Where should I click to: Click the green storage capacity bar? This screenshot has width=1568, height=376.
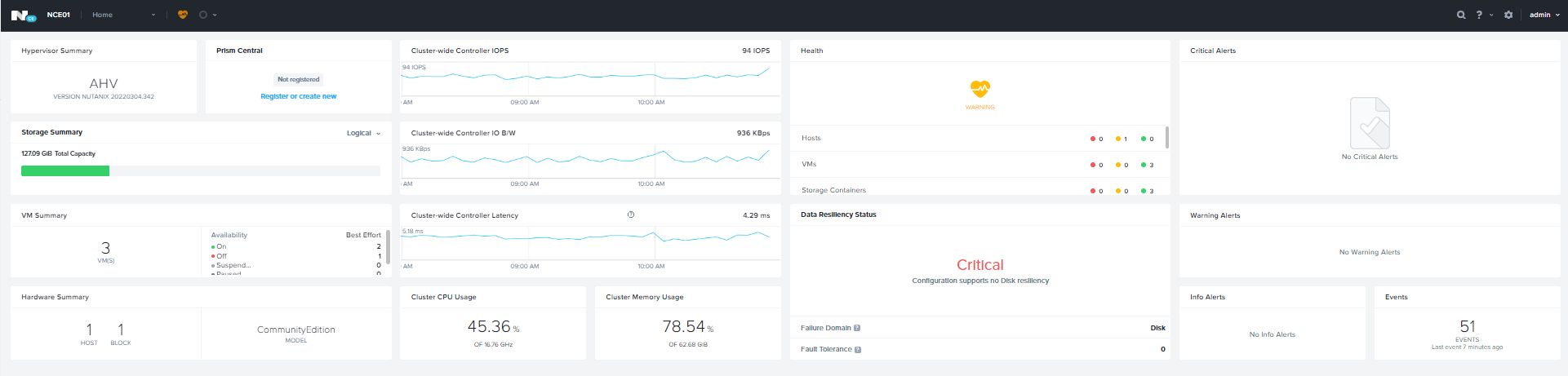tap(65, 171)
